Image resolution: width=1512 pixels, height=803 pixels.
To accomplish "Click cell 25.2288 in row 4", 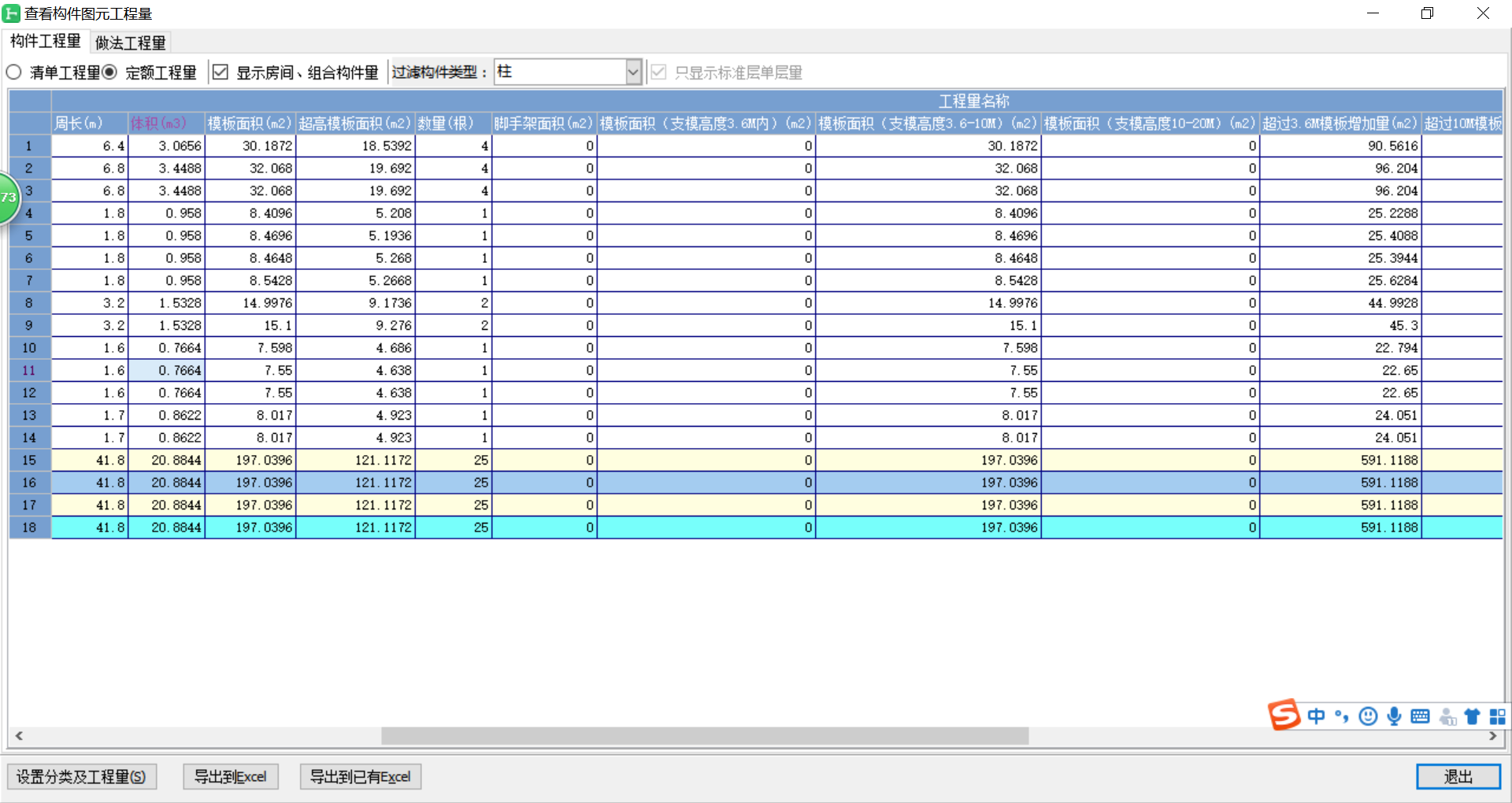I will click(1340, 213).
